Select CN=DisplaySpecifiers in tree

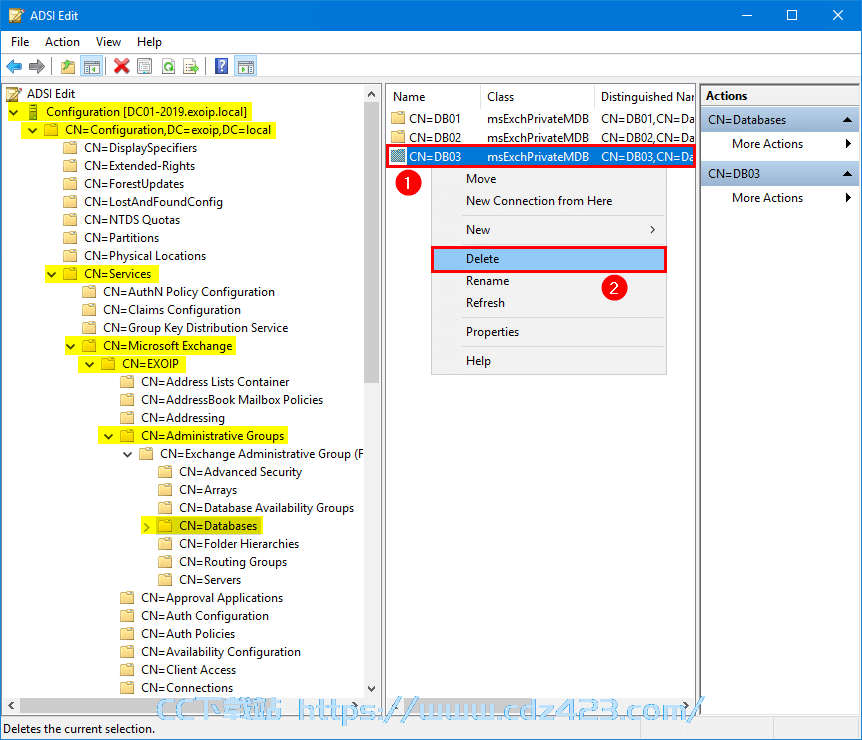(x=140, y=148)
